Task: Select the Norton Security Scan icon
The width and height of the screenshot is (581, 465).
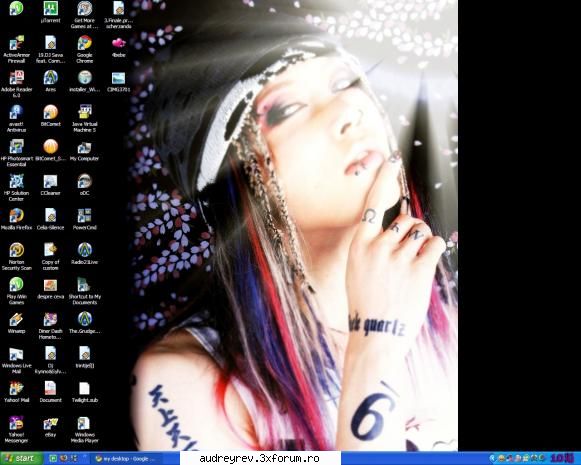Action: pos(16,257)
